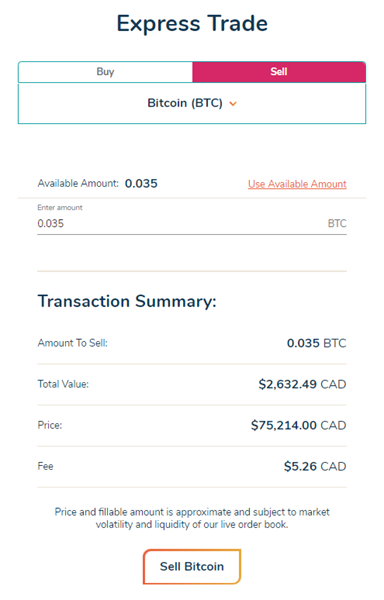The image size is (384, 600).
Task: Click the orange chevron beside Bitcoin (BTC)
Action: coord(233,104)
